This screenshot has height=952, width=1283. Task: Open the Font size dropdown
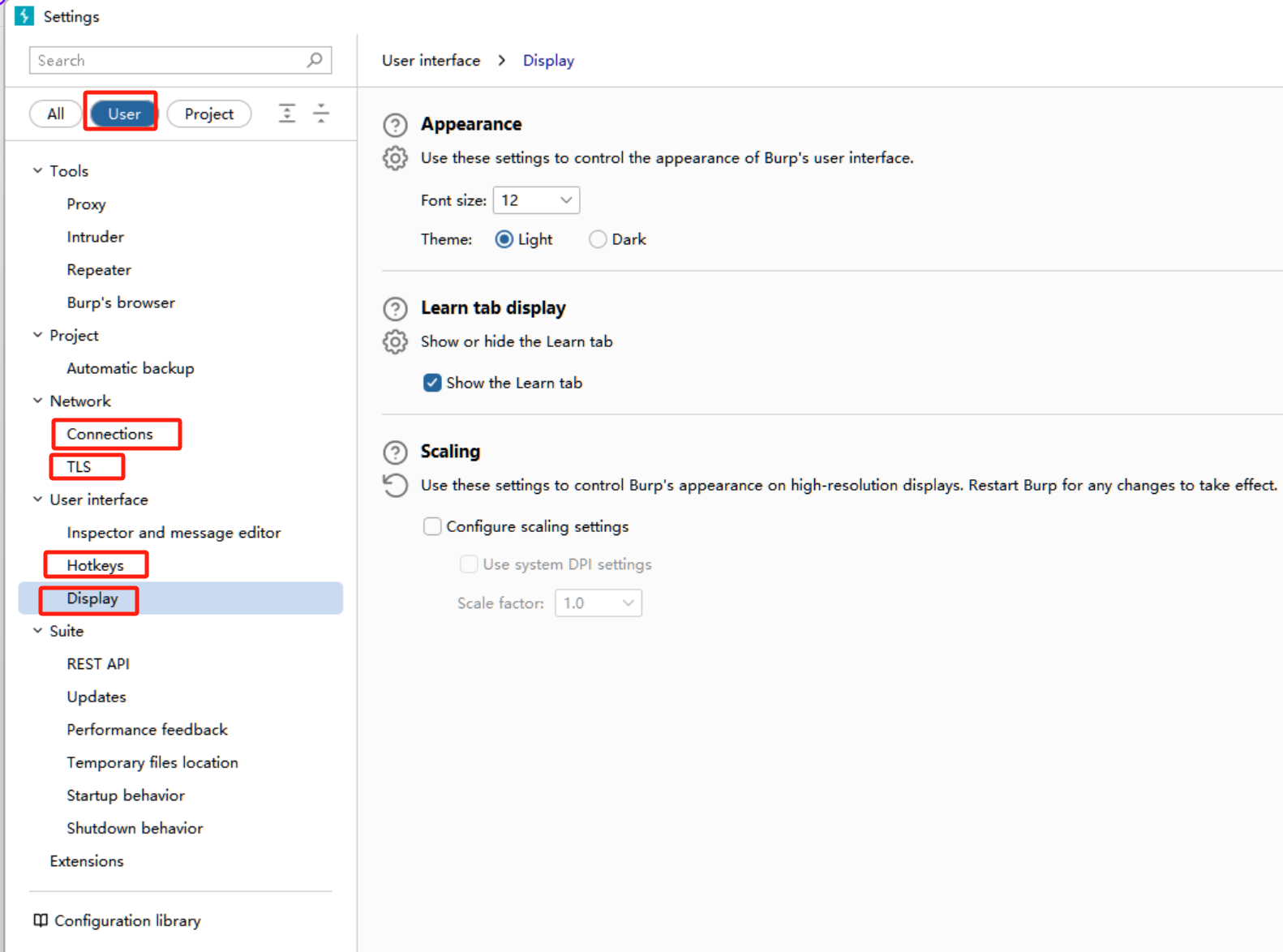pyautogui.click(x=536, y=200)
